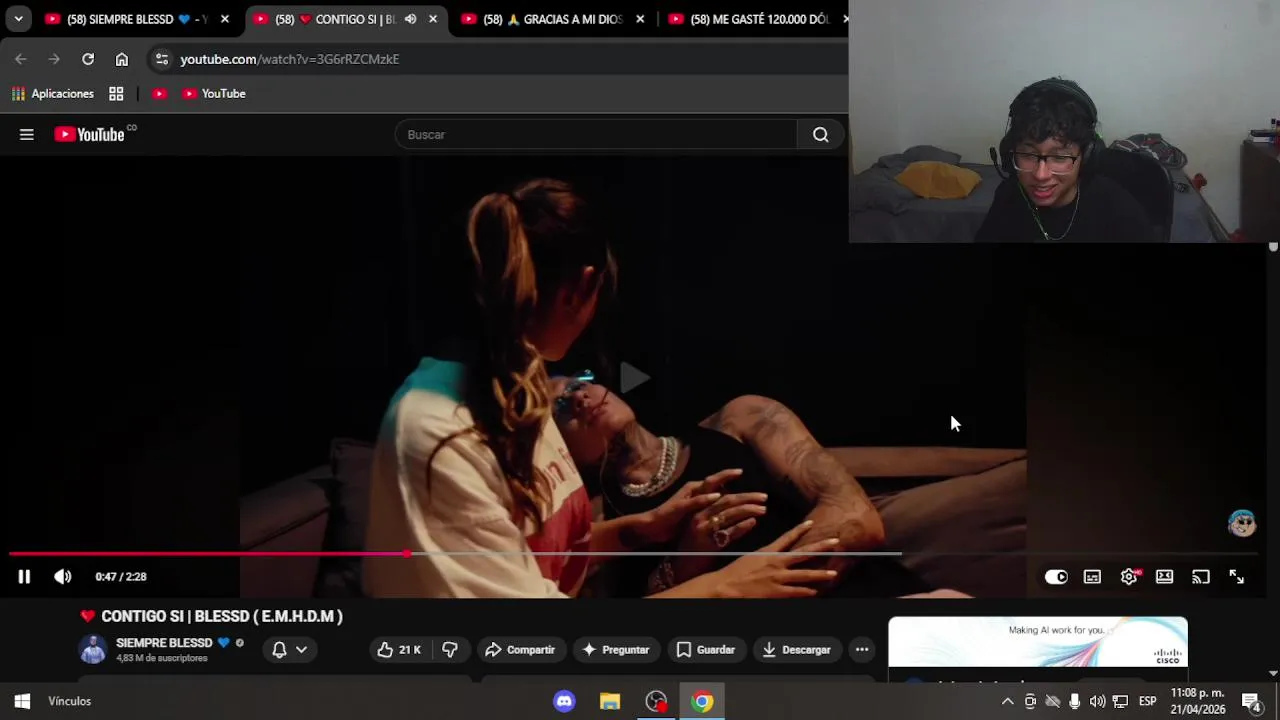This screenshot has height=720, width=1280.
Task: Open the ME GASTÉ 120.000 DÓL tab
Action: click(x=760, y=19)
